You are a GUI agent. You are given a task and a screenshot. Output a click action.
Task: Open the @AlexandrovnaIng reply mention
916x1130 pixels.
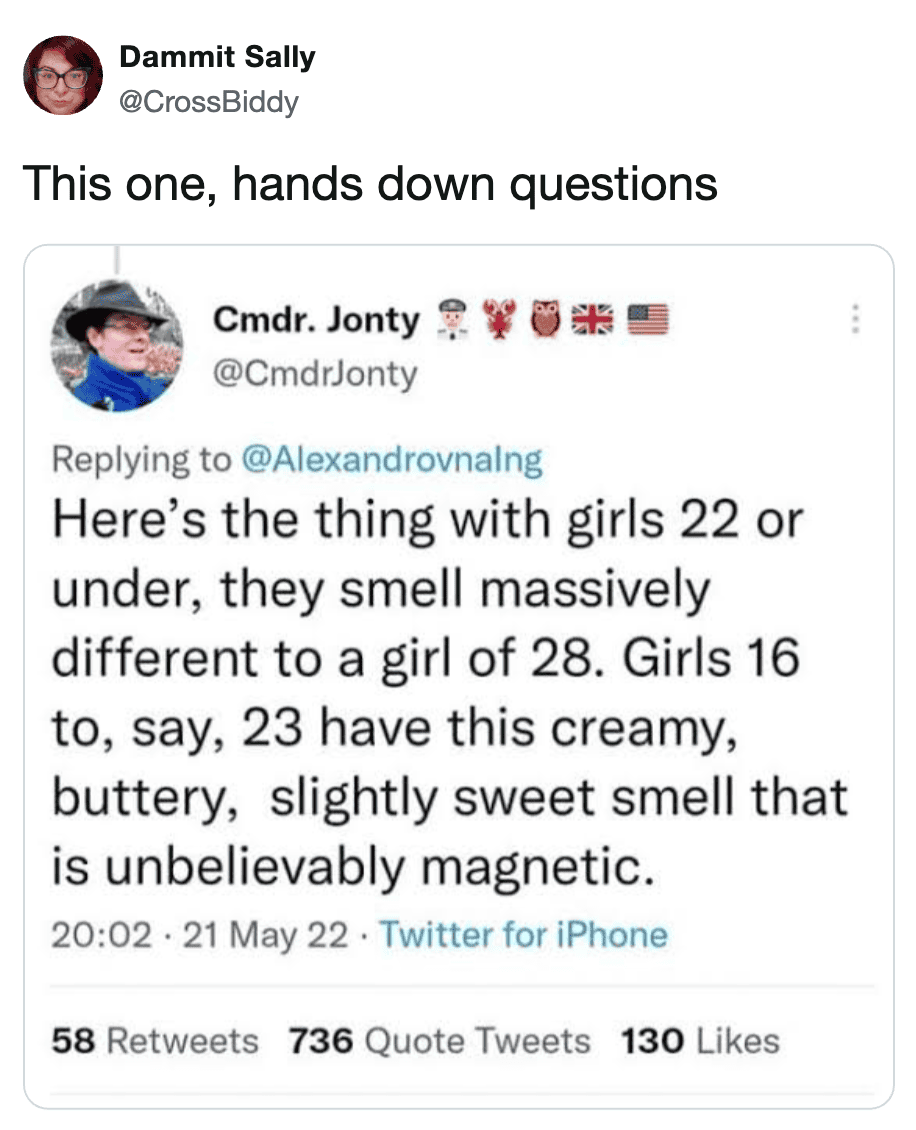pyautogui.click(x=392, y=459)
